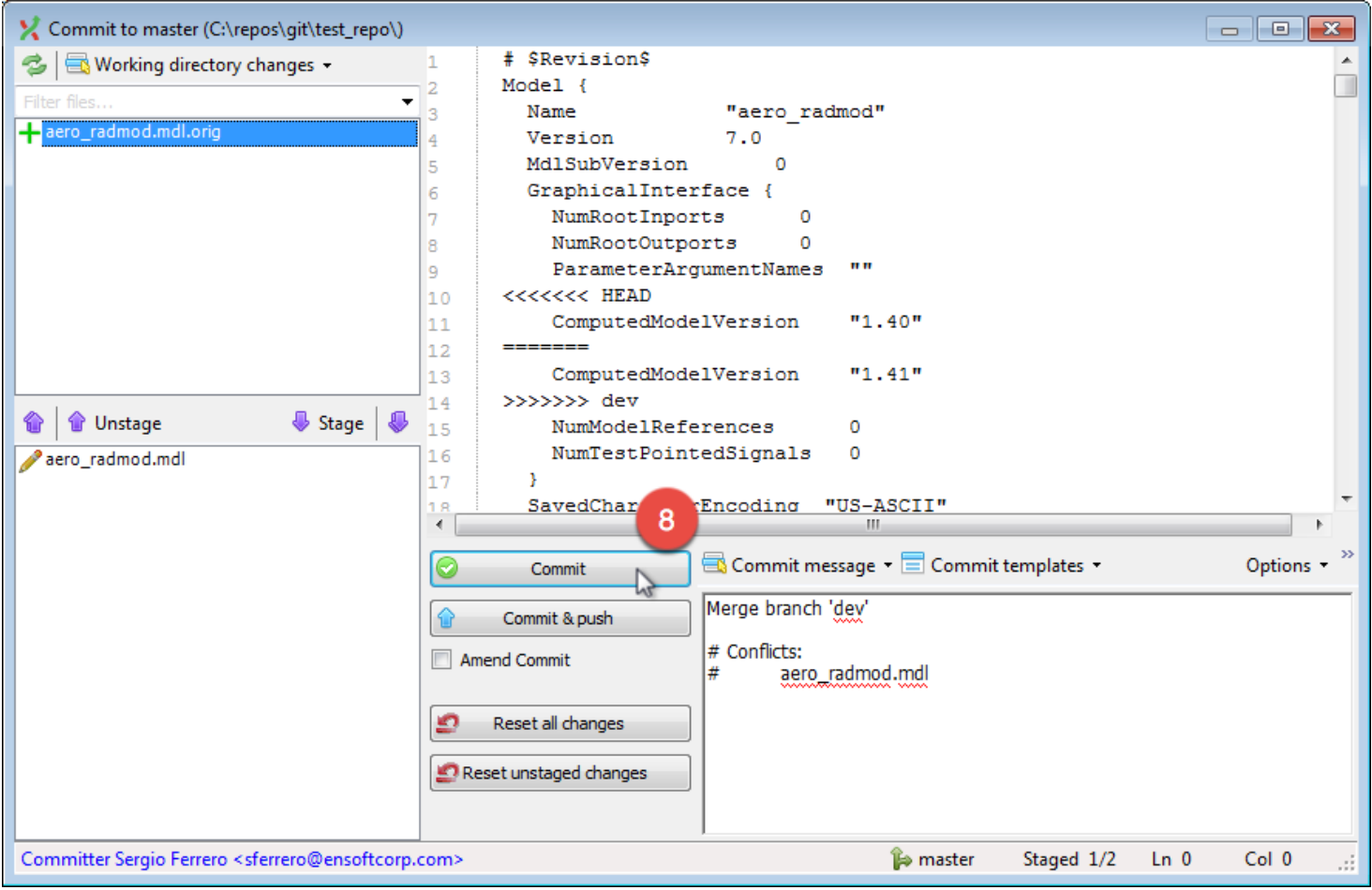Viewport: 1372px width, 890px height.
Task: Click the 'Ln 0' status bar text
Action: (1171, 859)
